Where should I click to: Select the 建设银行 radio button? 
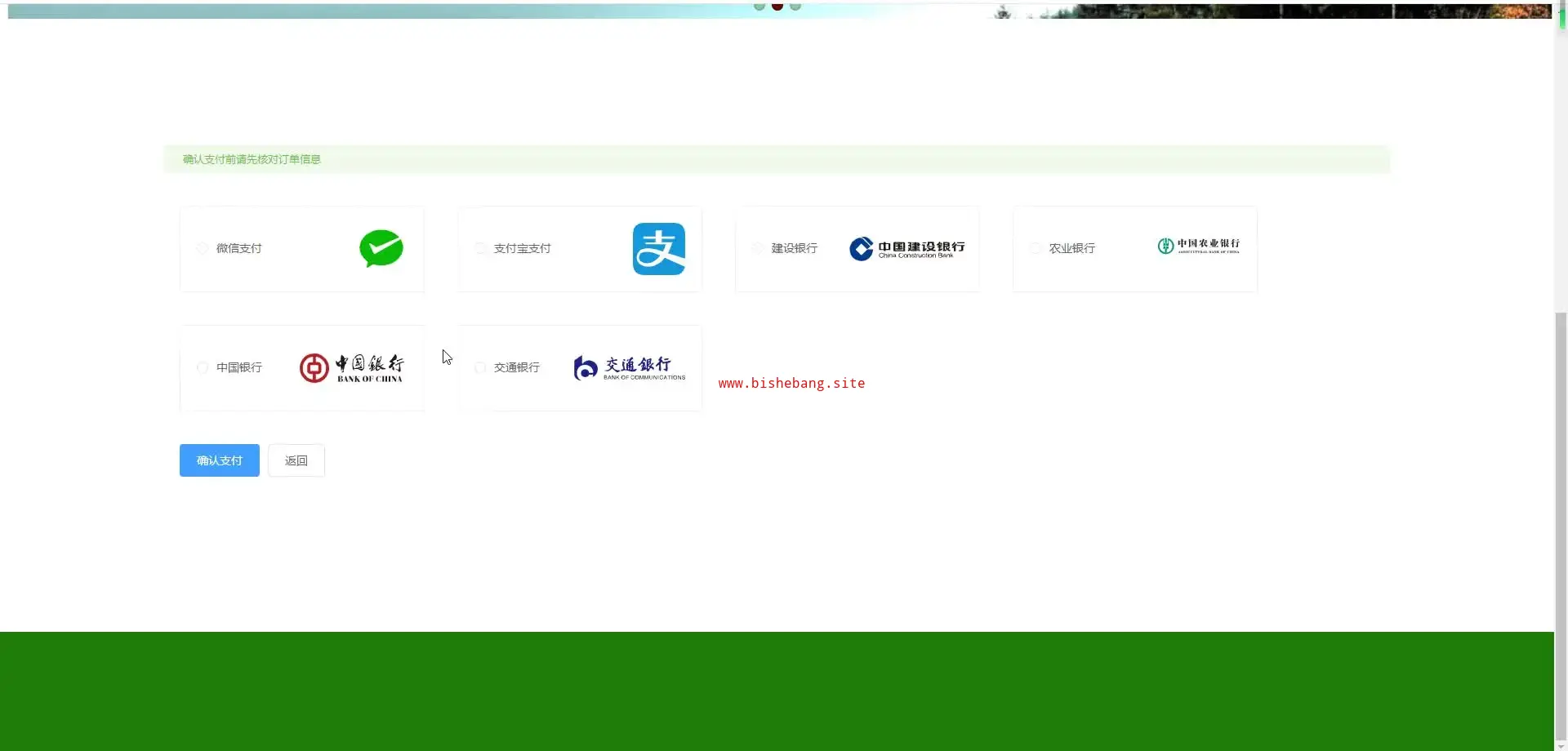click(x=758, y=248)
